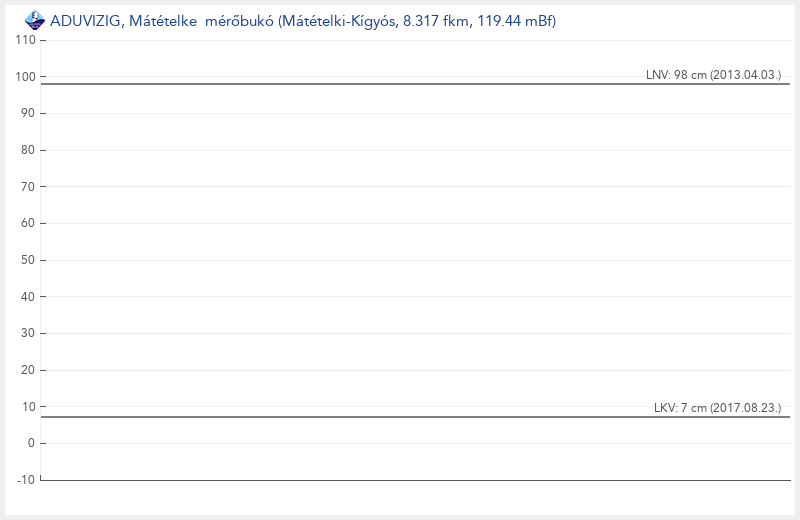
Task: Click the 50 y-axis label
Action: pyautogui.click(x=29, y=260)
